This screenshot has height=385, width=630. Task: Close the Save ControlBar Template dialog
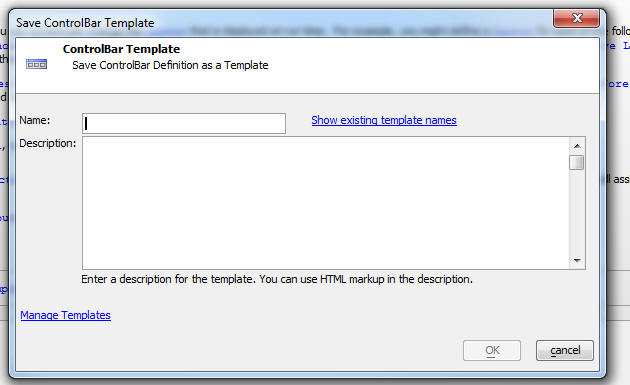(x=577, y=18)
